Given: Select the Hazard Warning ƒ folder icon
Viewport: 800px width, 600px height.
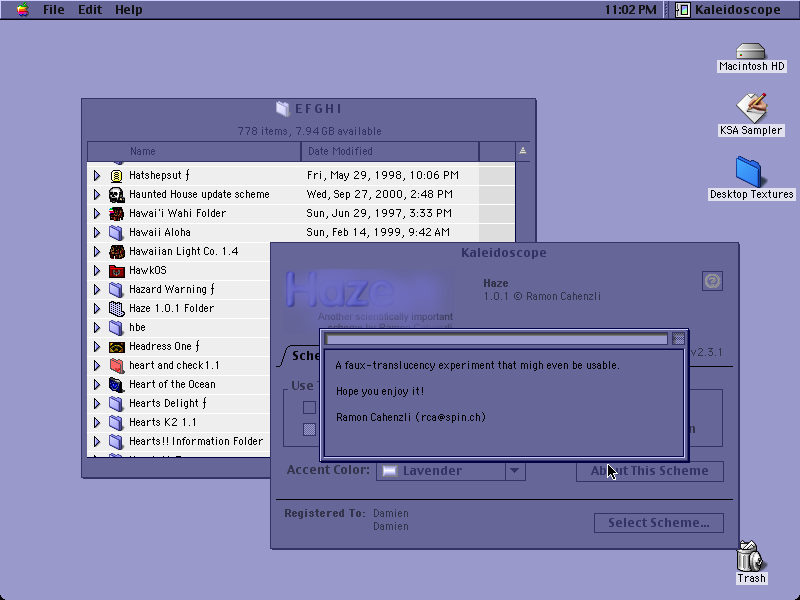Looking at the screenshot, I should (116, 290).
